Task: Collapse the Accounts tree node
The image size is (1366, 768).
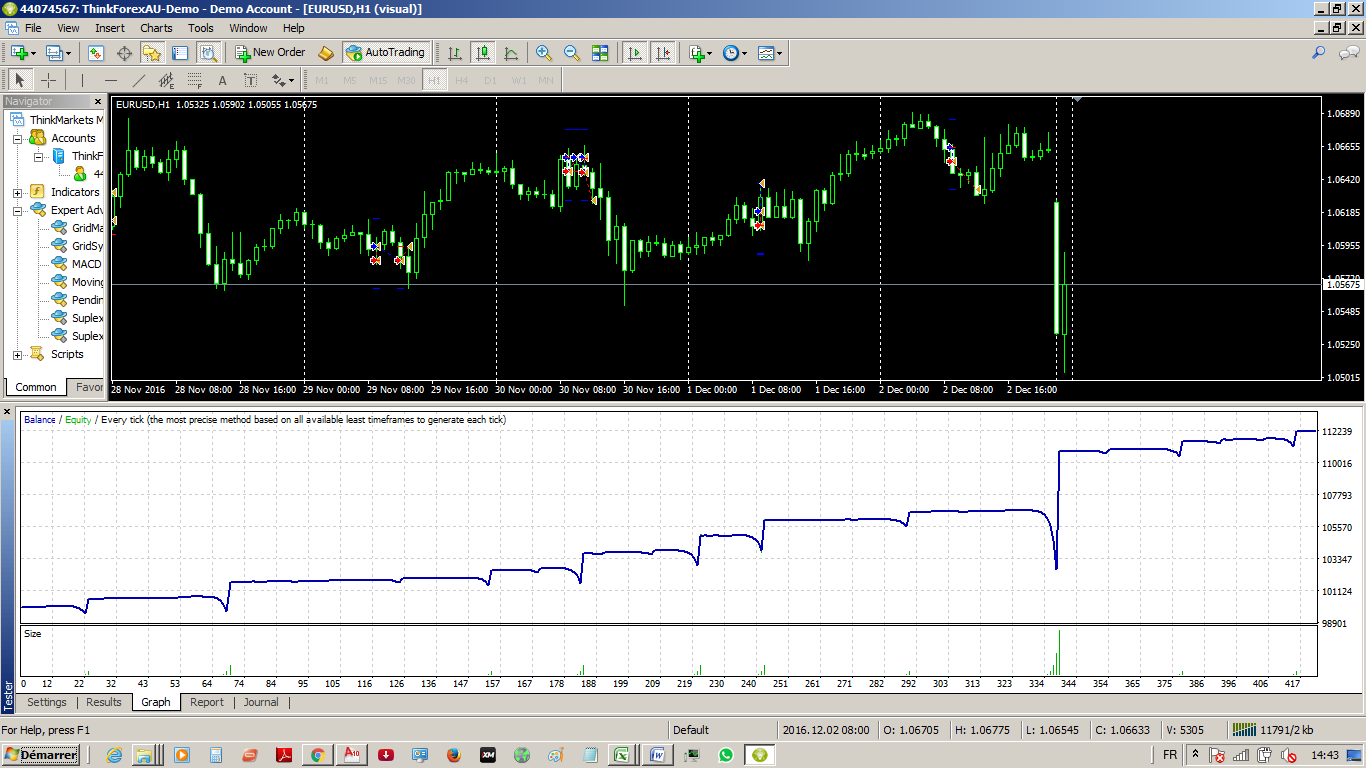Action: pos(17,139)
